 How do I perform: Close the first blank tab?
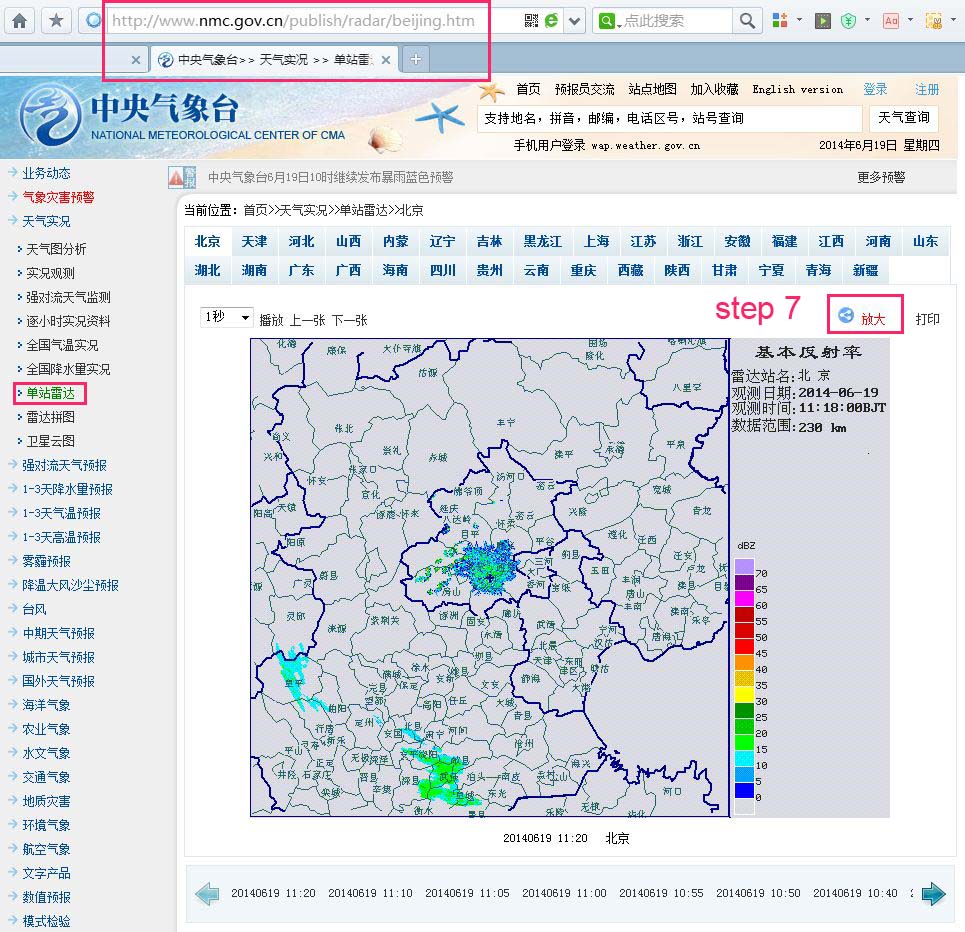(x=136, y=60)
